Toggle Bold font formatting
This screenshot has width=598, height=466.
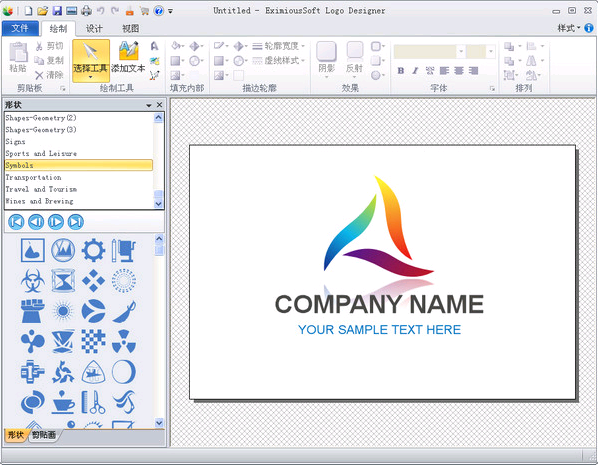400,71
